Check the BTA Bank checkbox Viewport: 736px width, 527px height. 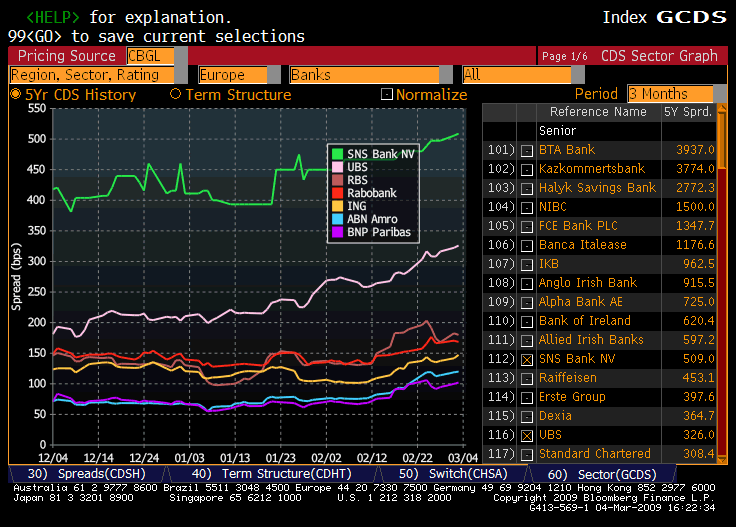click(527, 151)
